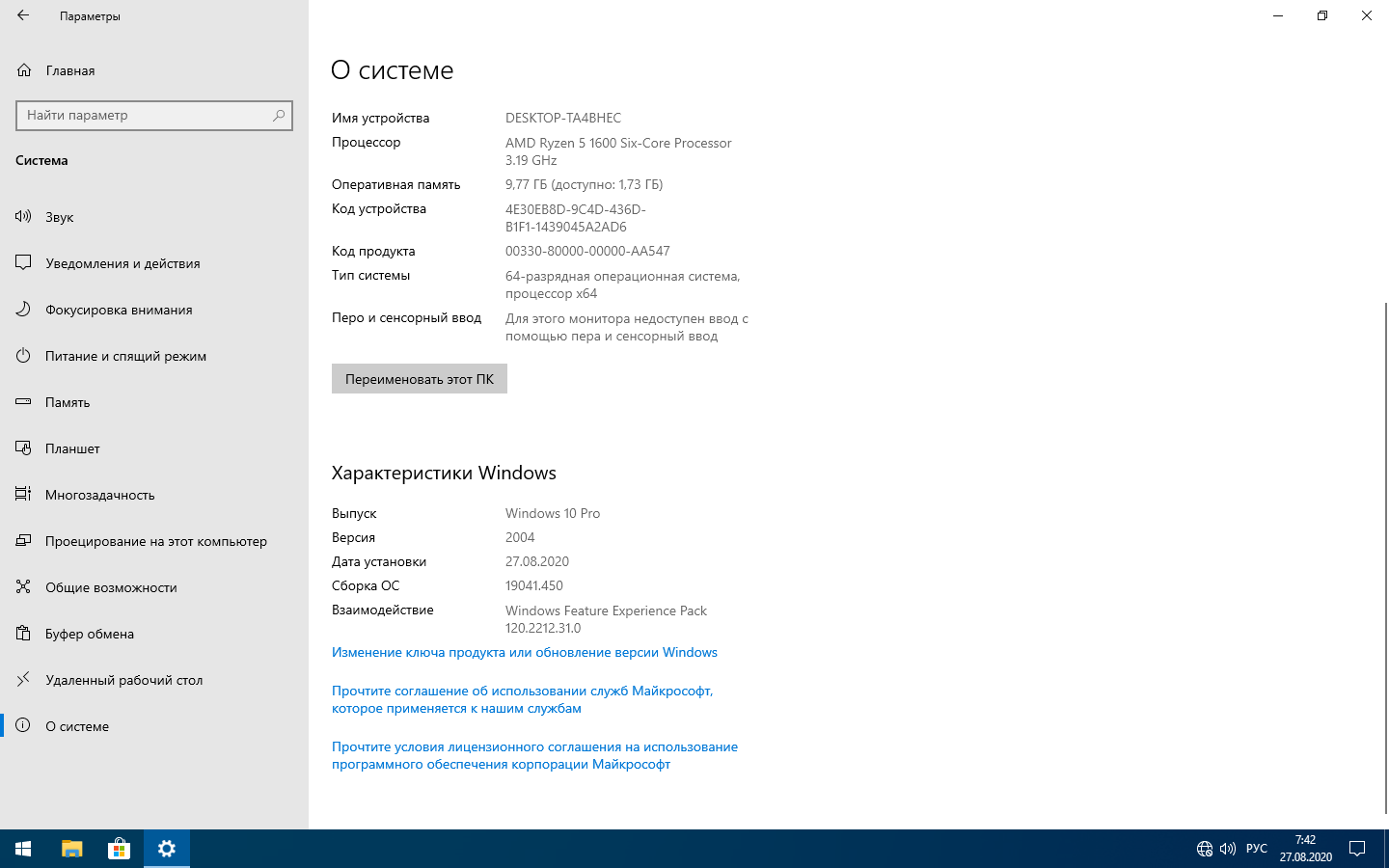The width and height of the screenshot is (1389, 868).
Task: Focus the Найти параметр search field
Action: (x=154, y=115)
